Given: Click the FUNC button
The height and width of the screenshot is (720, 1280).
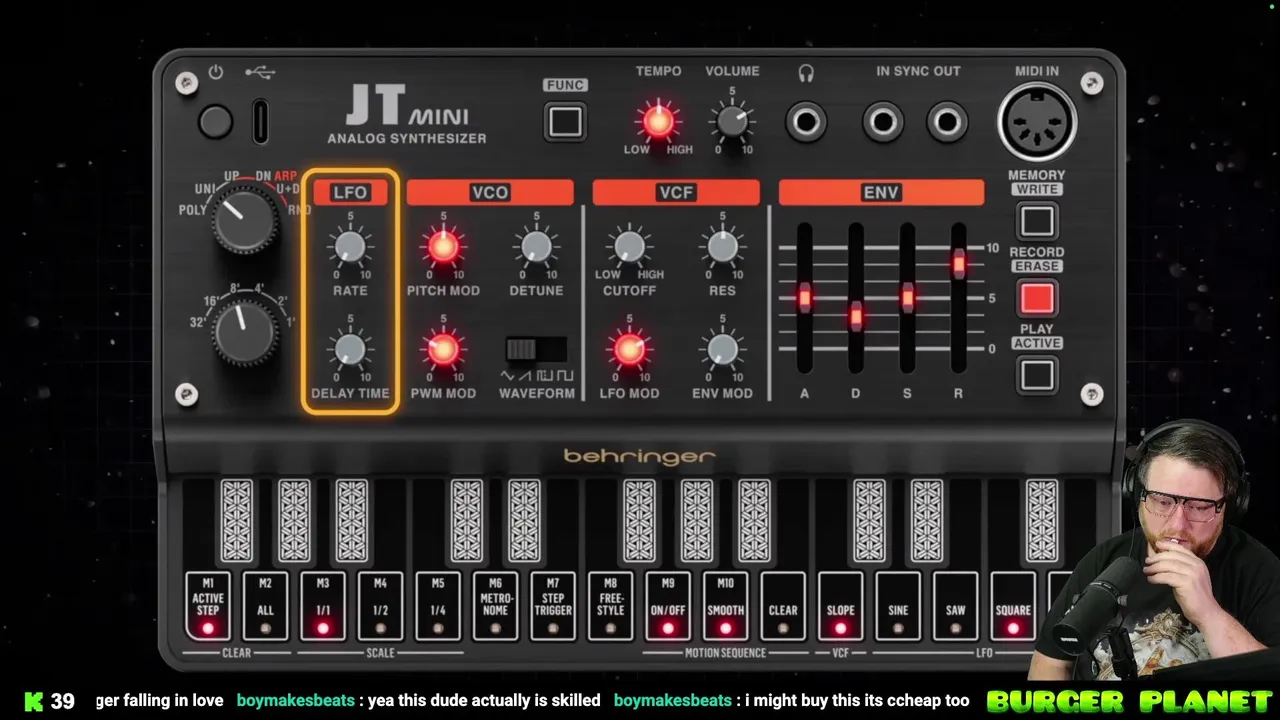Looking at the screenshot, I should [565, 122].
